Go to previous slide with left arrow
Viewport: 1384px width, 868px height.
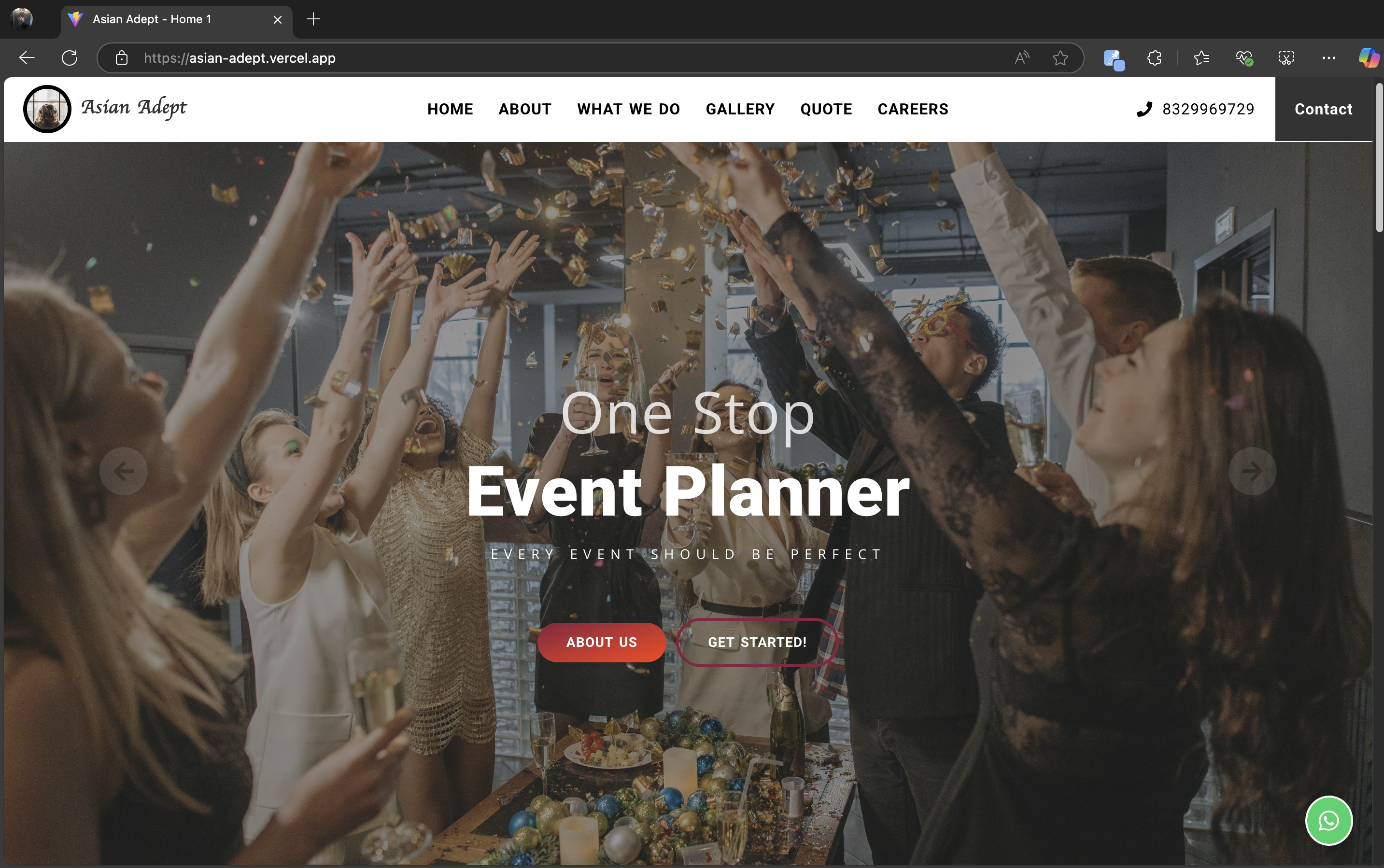tap(124, 471)
